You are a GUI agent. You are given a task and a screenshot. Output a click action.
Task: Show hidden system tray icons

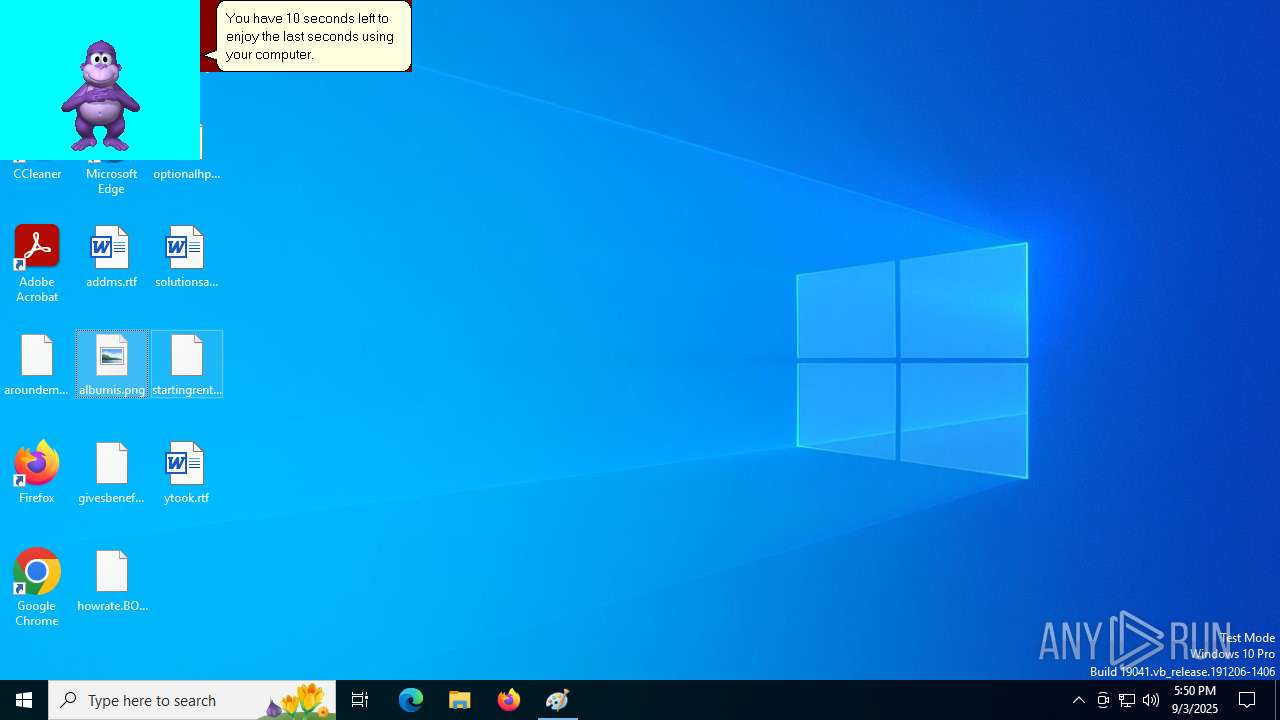1079,700
